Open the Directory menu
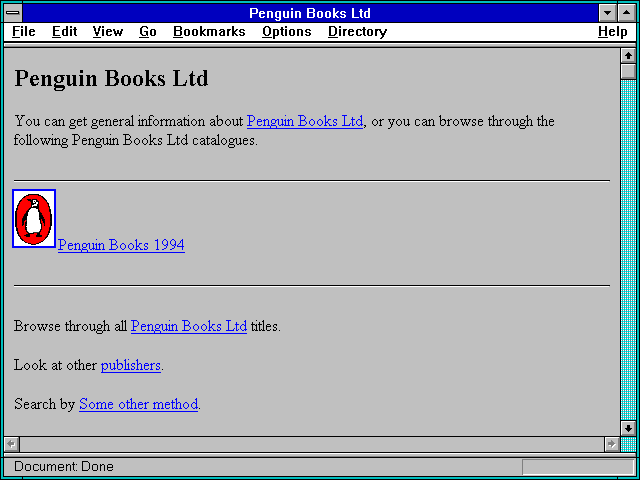 pyautogui.click(x=358, y=31)
